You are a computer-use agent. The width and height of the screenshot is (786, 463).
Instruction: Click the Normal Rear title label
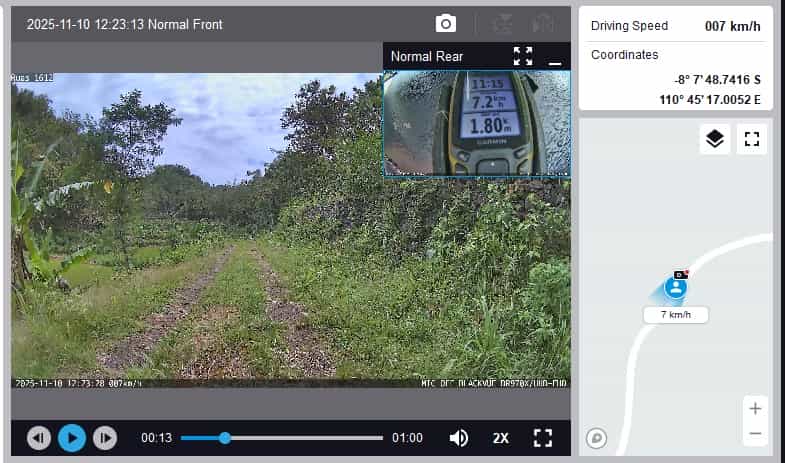coord(427,56)
